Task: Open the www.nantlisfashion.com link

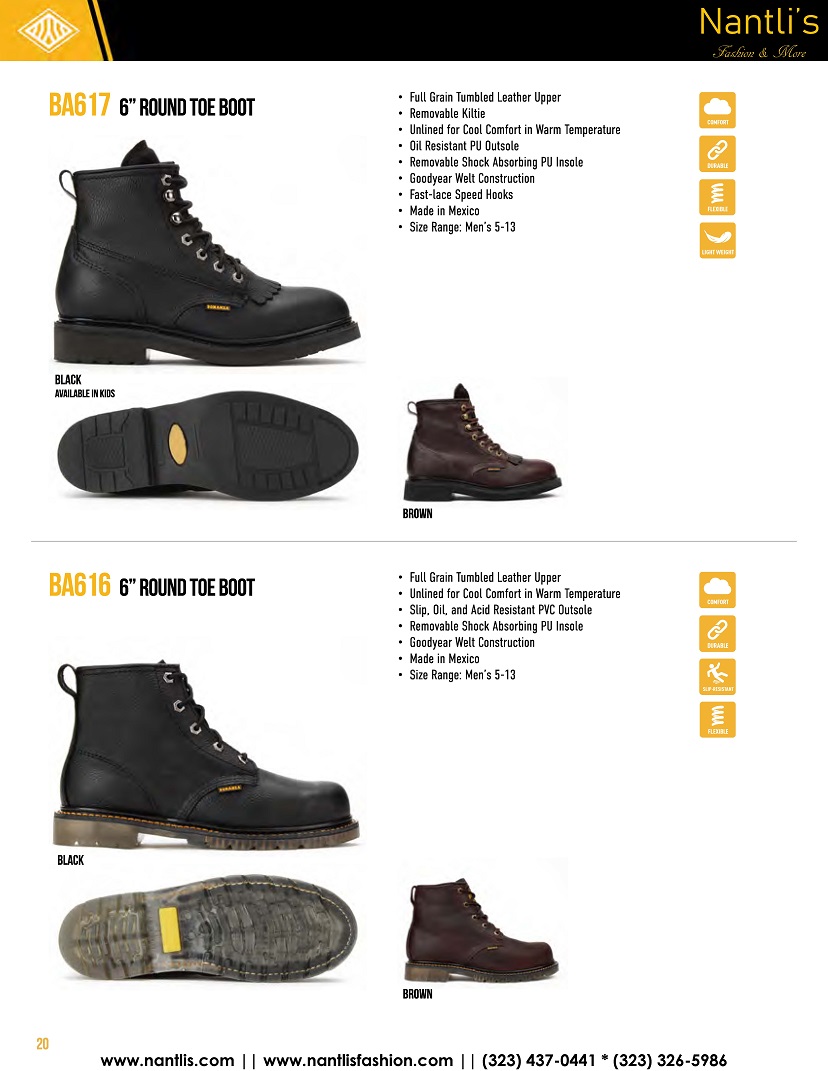Action: pos(358,1060)
